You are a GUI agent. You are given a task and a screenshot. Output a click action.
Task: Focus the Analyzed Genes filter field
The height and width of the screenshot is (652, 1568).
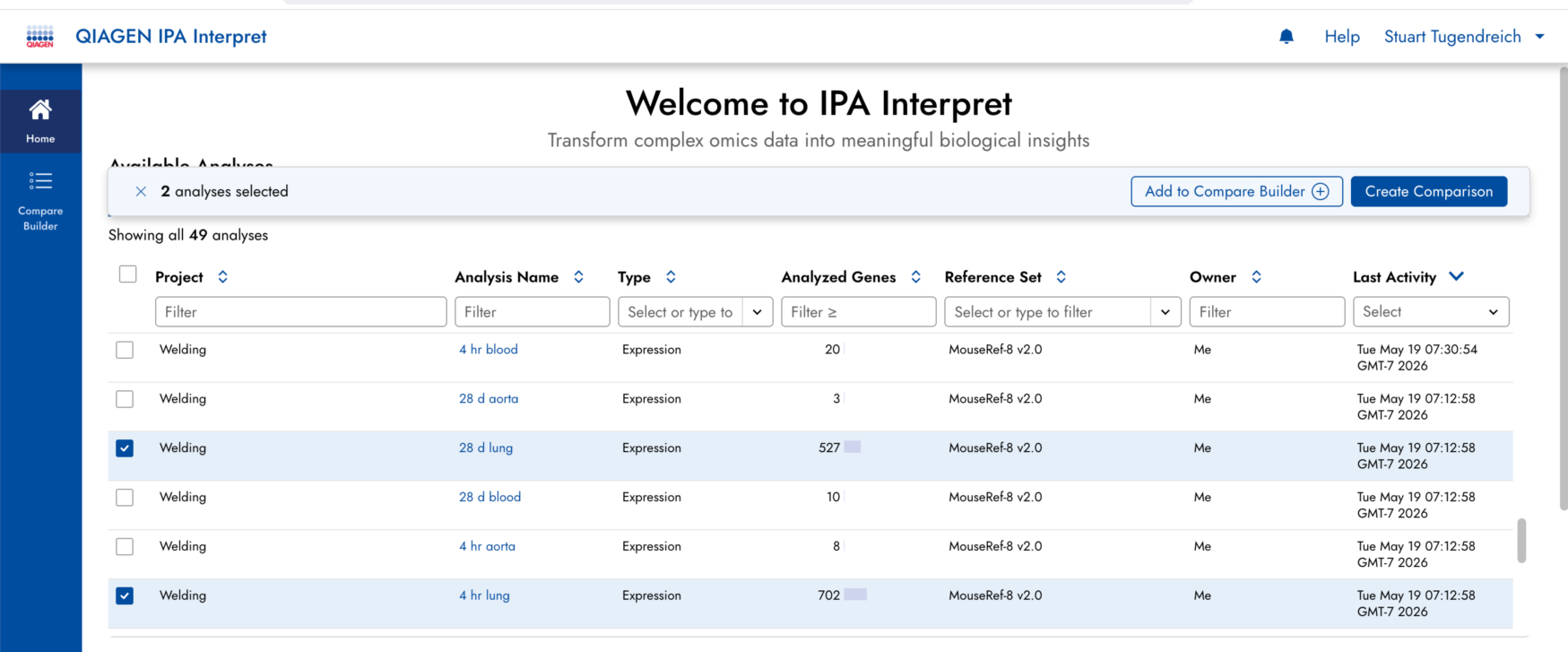pyautogui.click(x=858, y=312)
